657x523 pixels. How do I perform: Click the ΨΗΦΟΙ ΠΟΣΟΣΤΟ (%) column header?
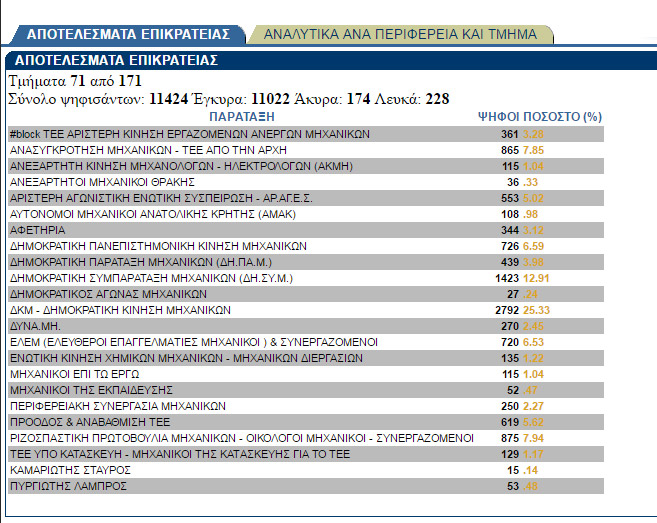540,116
